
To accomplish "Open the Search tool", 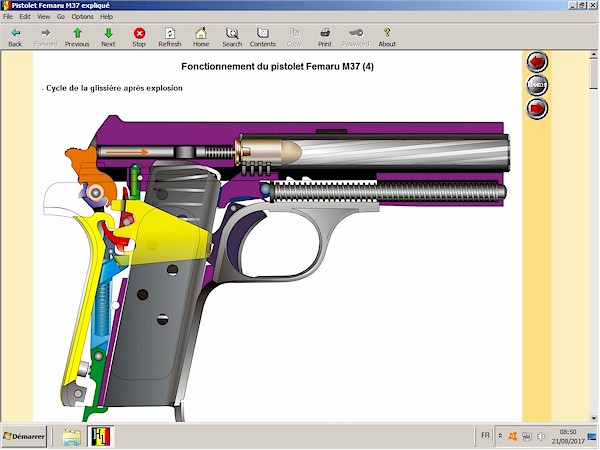I will [232, 38].
